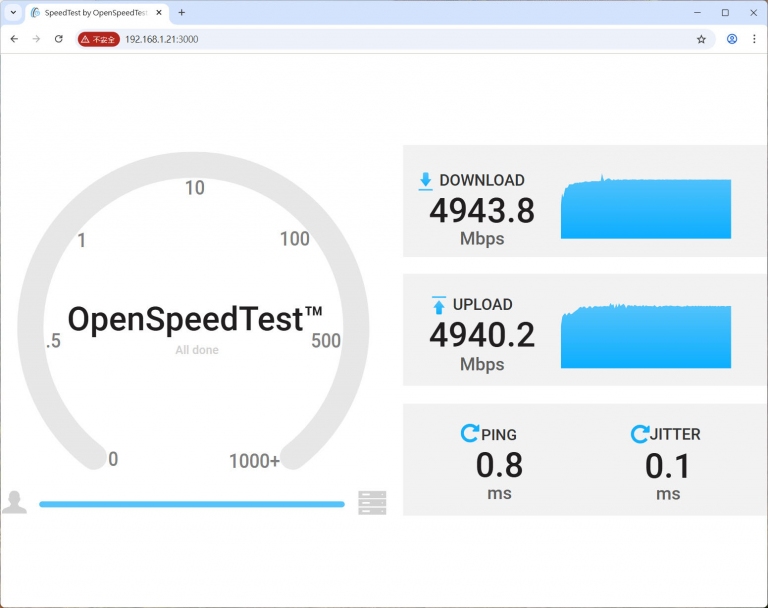Viewport: 768px width, 608px height.
Task: Click the server rack icon
Action: 372,503
